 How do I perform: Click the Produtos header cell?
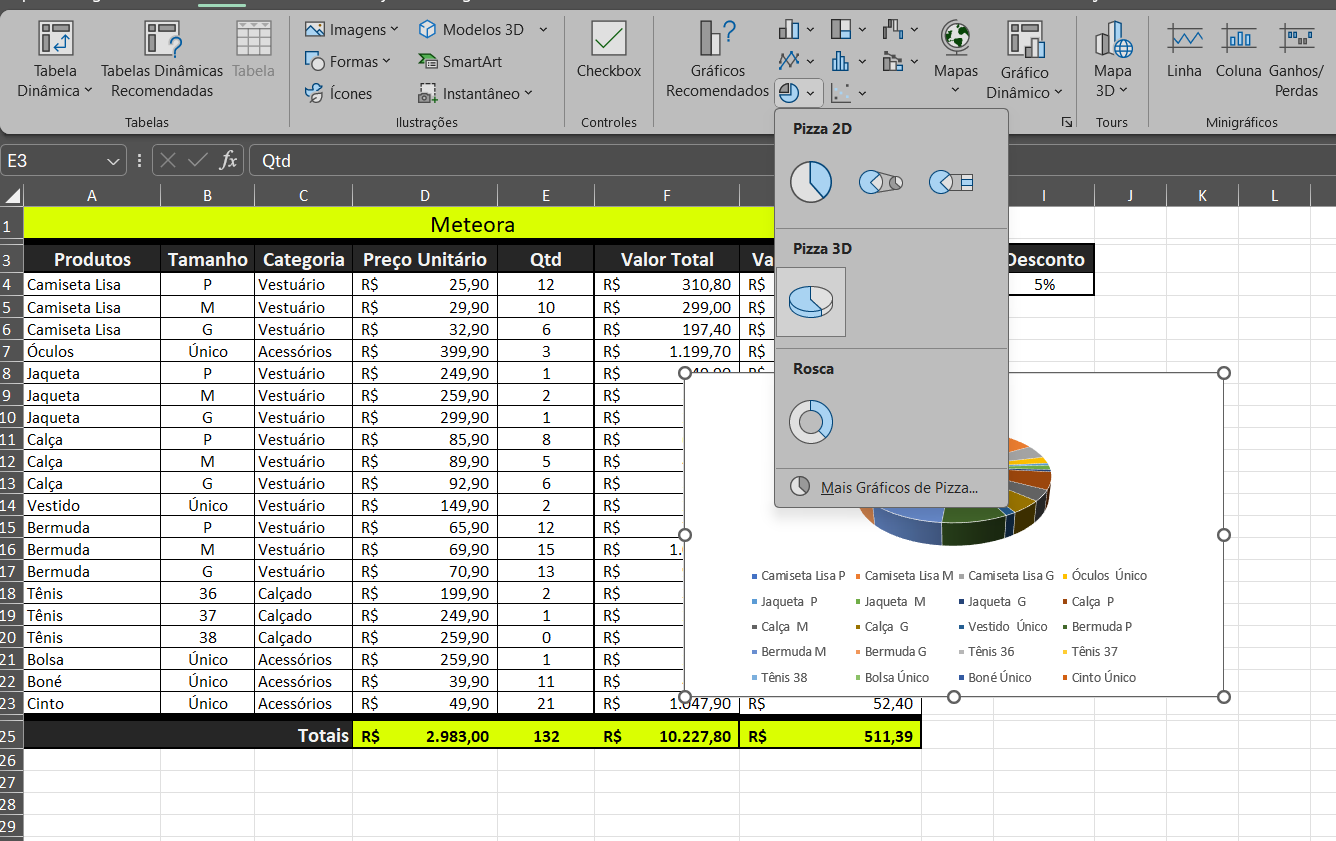(92, 259)
